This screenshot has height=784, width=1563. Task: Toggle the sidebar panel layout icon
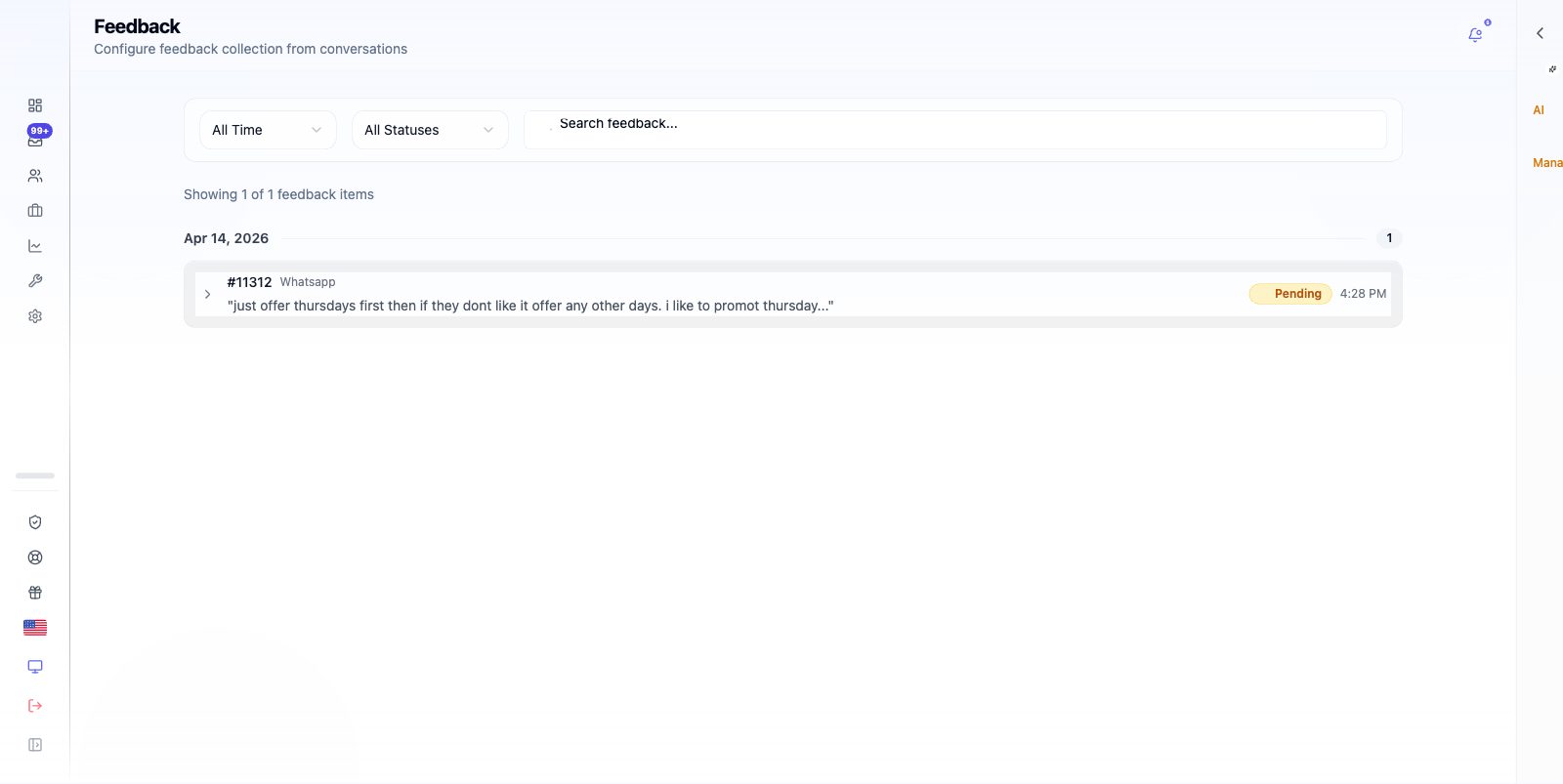pyautogui.click(x=35, y=745)
